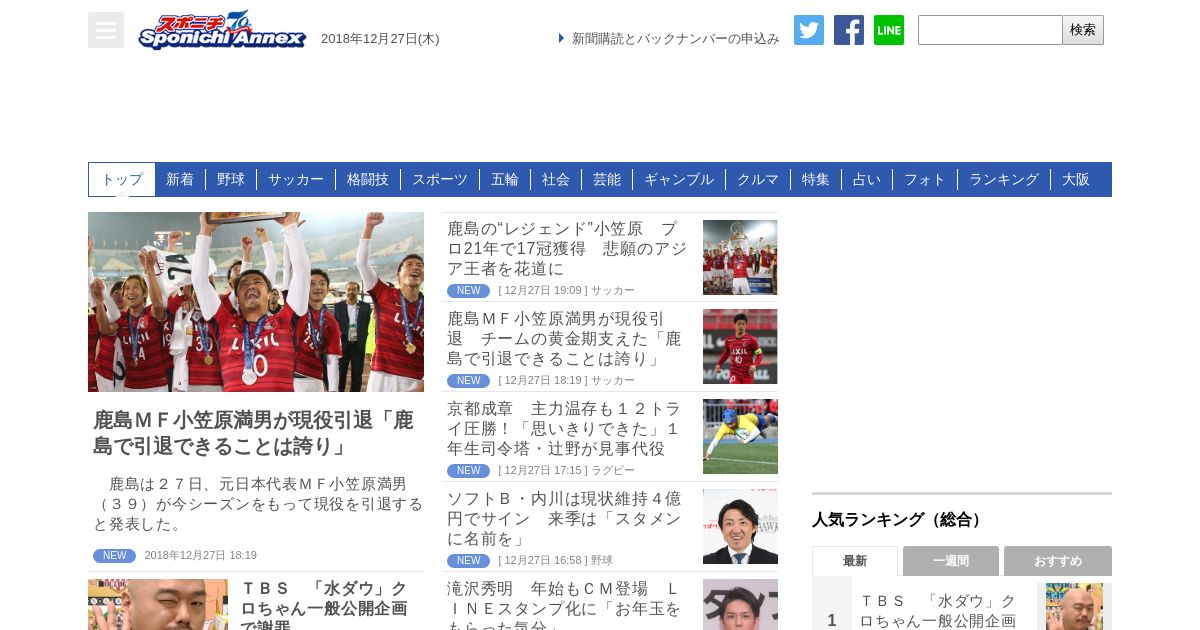Viewport: 1200px width, 630px height.
Task: Open the LINE icon link
Action: [x=889, y=30]
